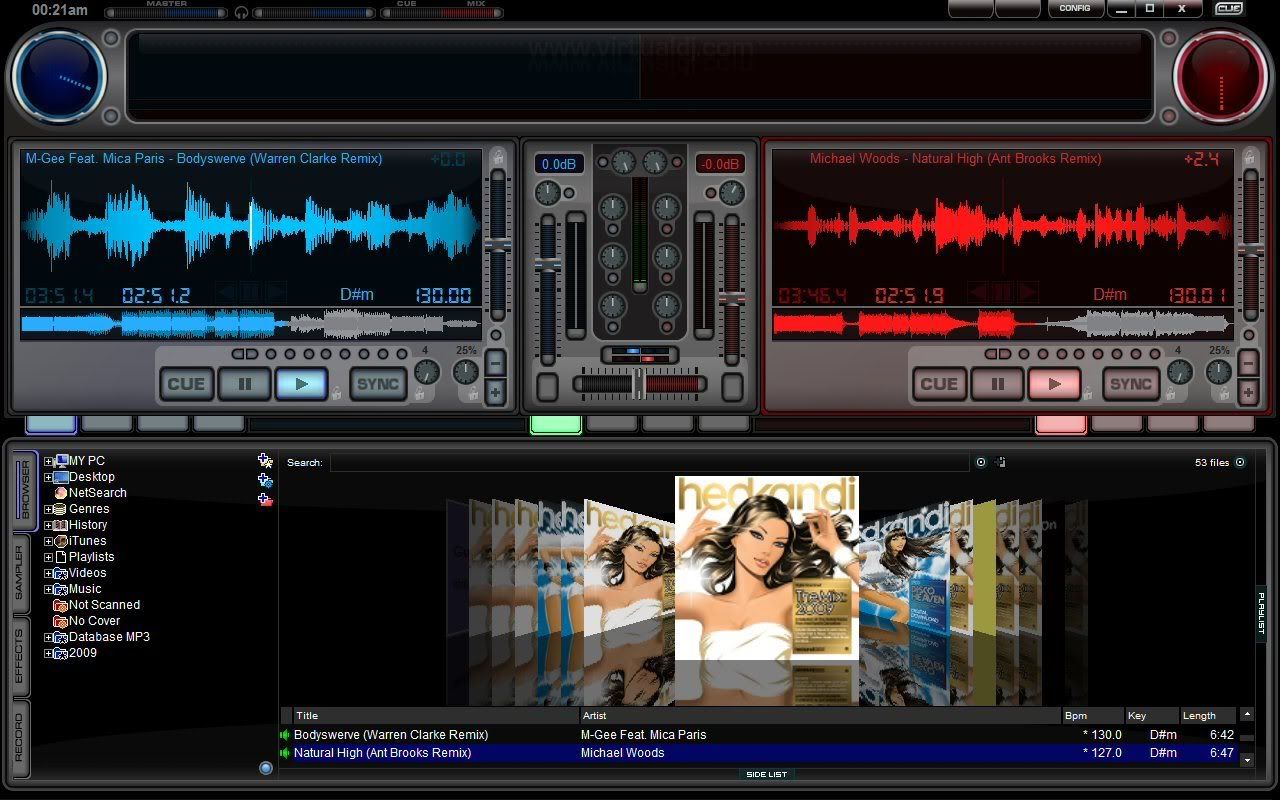The width and height of the screenshot is (1280, 800).
Task: Click the left deck loop in/out icon
Action: 245,354
